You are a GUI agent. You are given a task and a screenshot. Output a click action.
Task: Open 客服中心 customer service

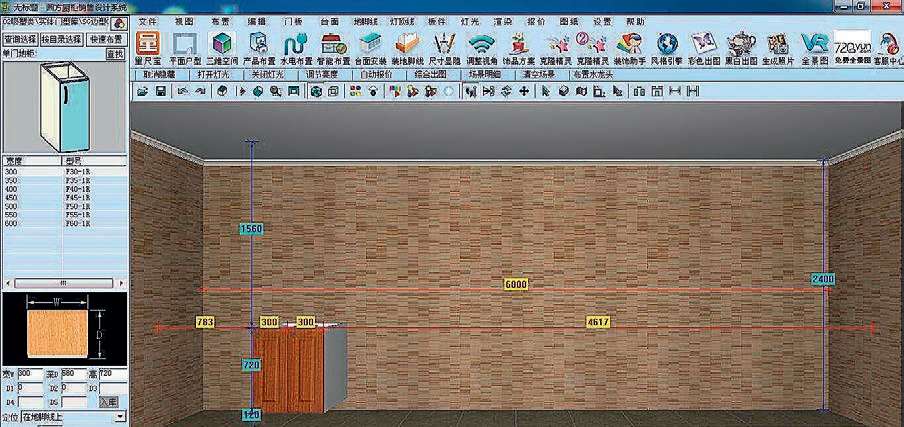888,48
